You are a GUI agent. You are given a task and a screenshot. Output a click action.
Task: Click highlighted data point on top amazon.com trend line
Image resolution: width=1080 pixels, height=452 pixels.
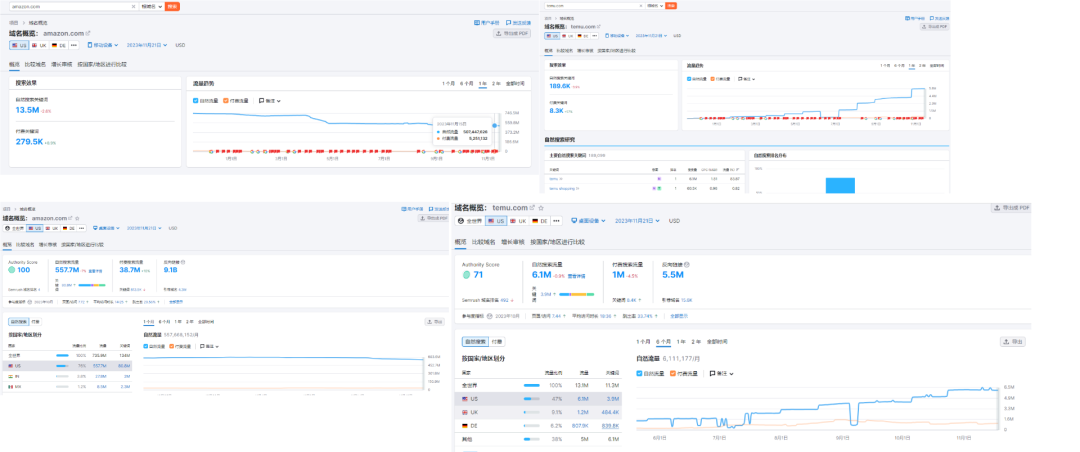tap(495, 125)
